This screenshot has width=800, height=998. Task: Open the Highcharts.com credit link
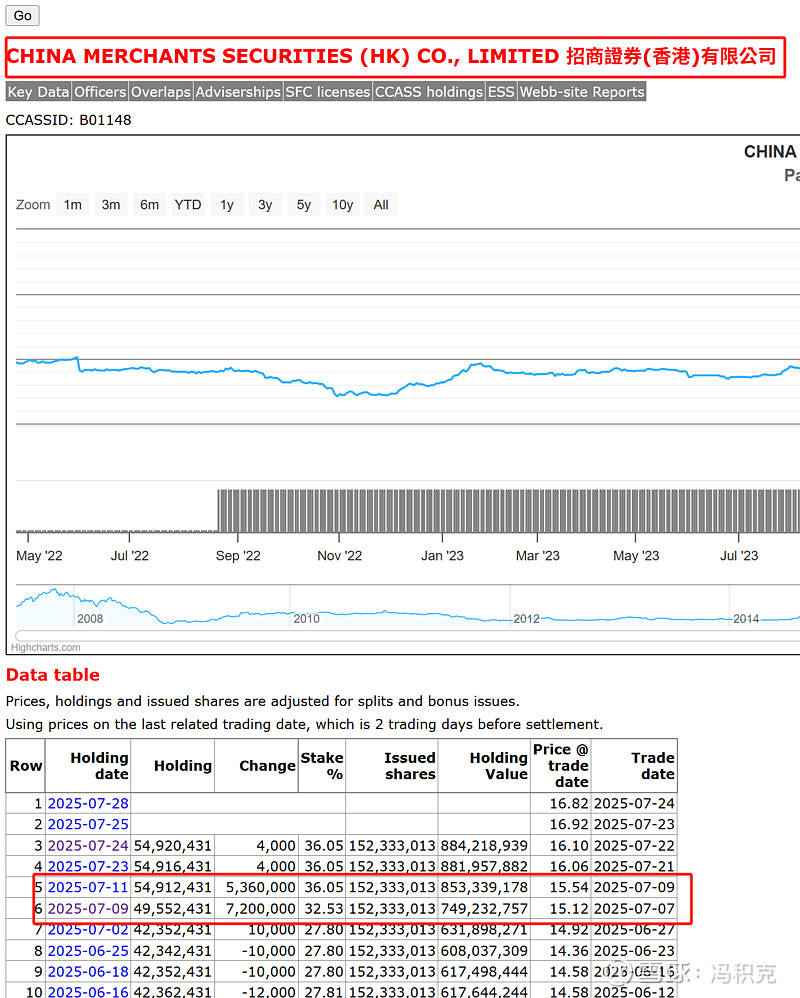pyautogui.click(x=46, y=647)
